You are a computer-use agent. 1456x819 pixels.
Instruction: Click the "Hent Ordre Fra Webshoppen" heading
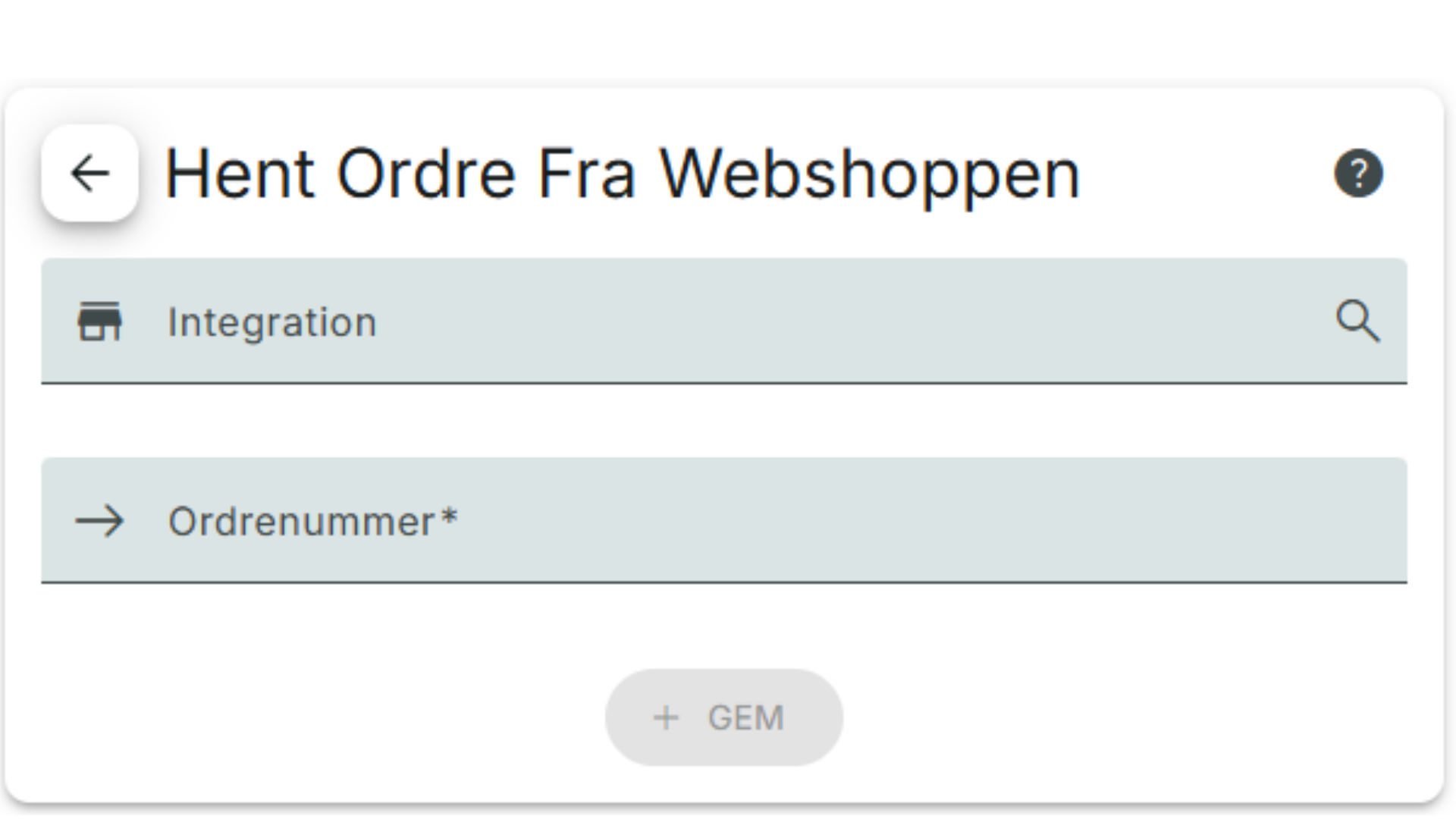coord(622,174)
